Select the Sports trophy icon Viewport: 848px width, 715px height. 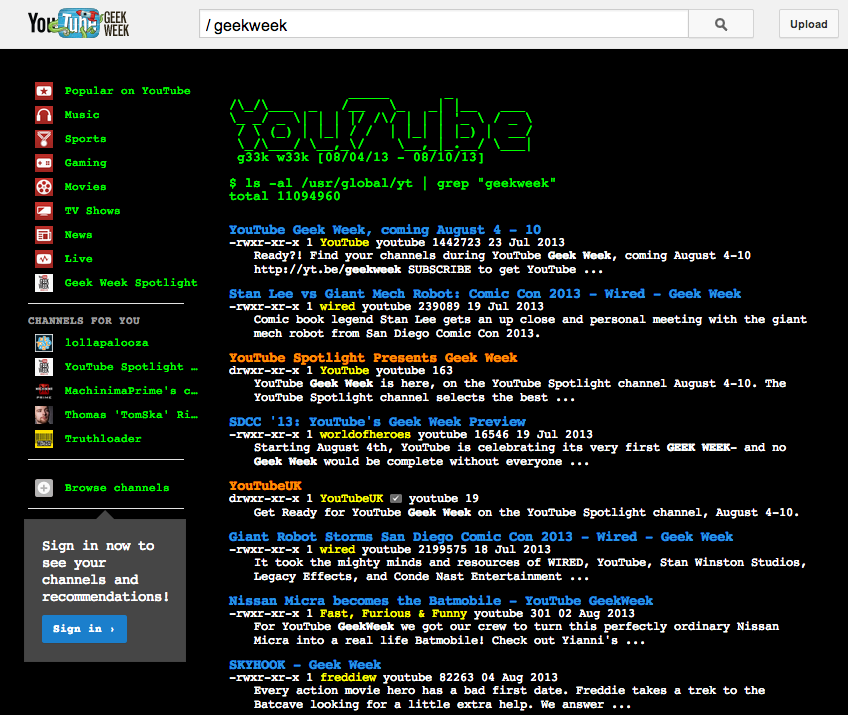pyautogui.click(x=44, y=139)
